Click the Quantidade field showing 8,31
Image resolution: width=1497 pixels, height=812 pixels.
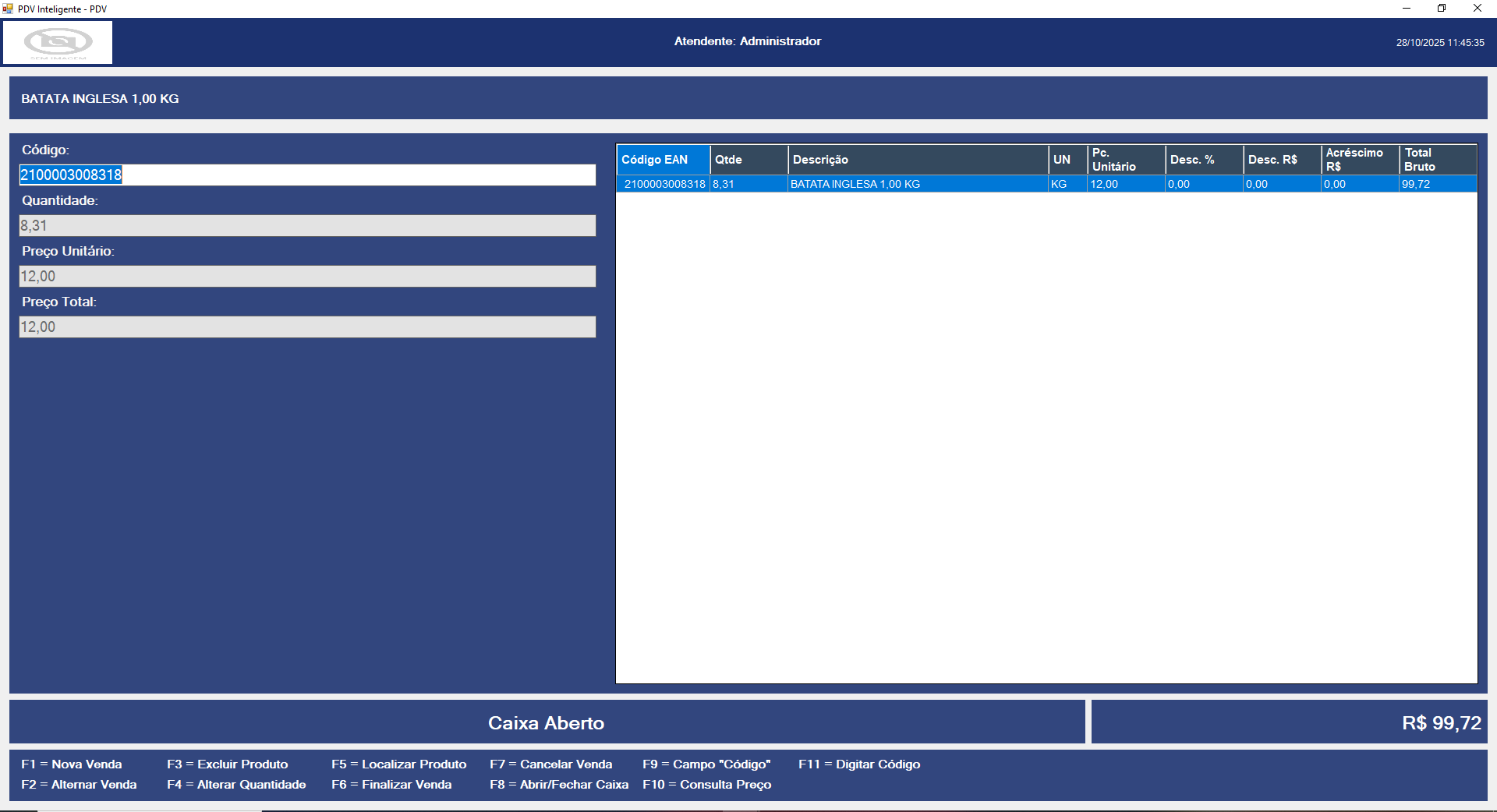(x=307, y=226)
